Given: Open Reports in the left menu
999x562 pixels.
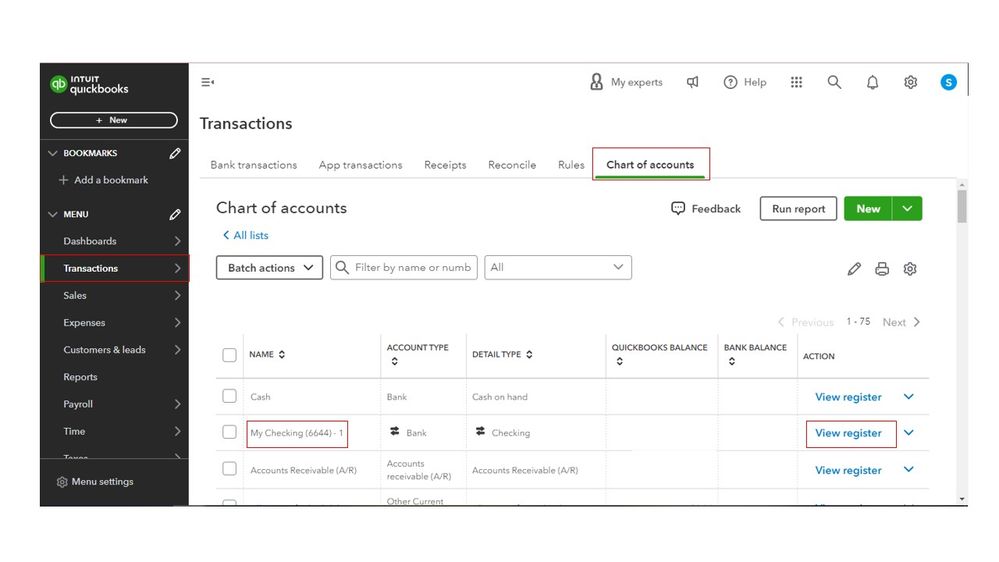Looking at the screenshot, I should (x=81, y=377).
